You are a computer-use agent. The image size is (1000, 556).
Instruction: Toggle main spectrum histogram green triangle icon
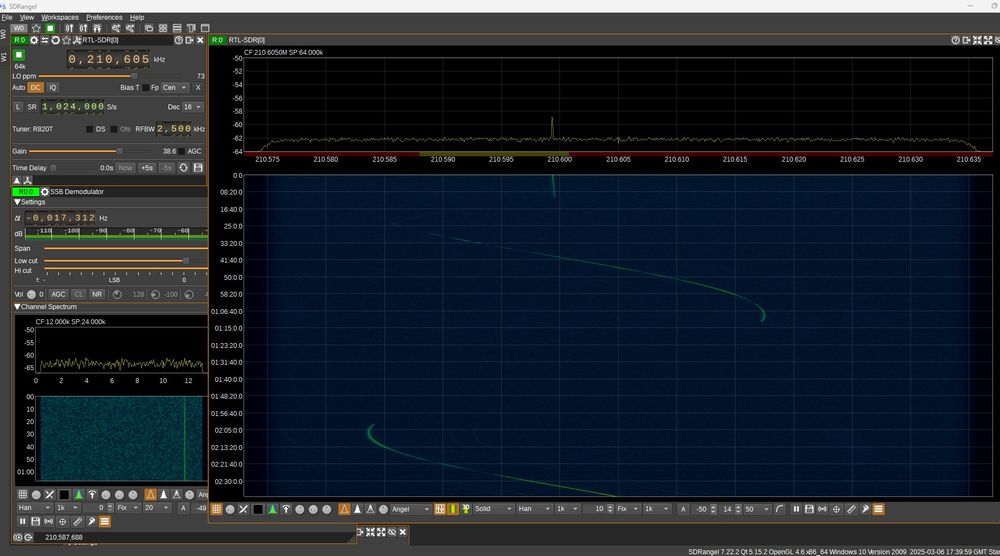[x=272, y=509]
